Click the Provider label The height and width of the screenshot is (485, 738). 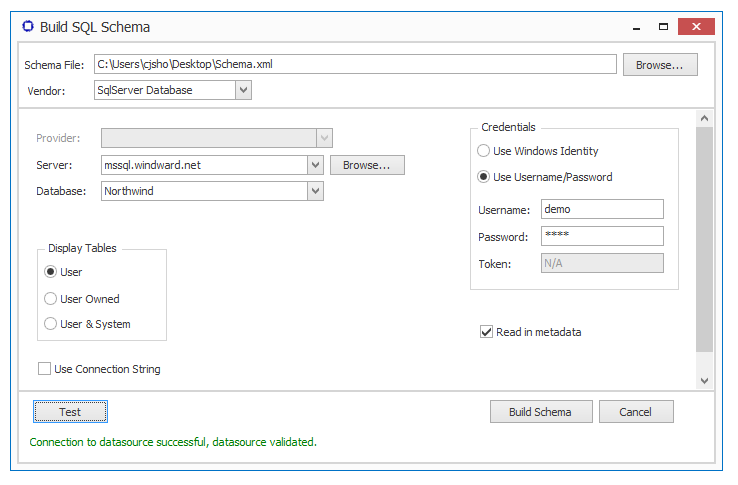point(58,138)
